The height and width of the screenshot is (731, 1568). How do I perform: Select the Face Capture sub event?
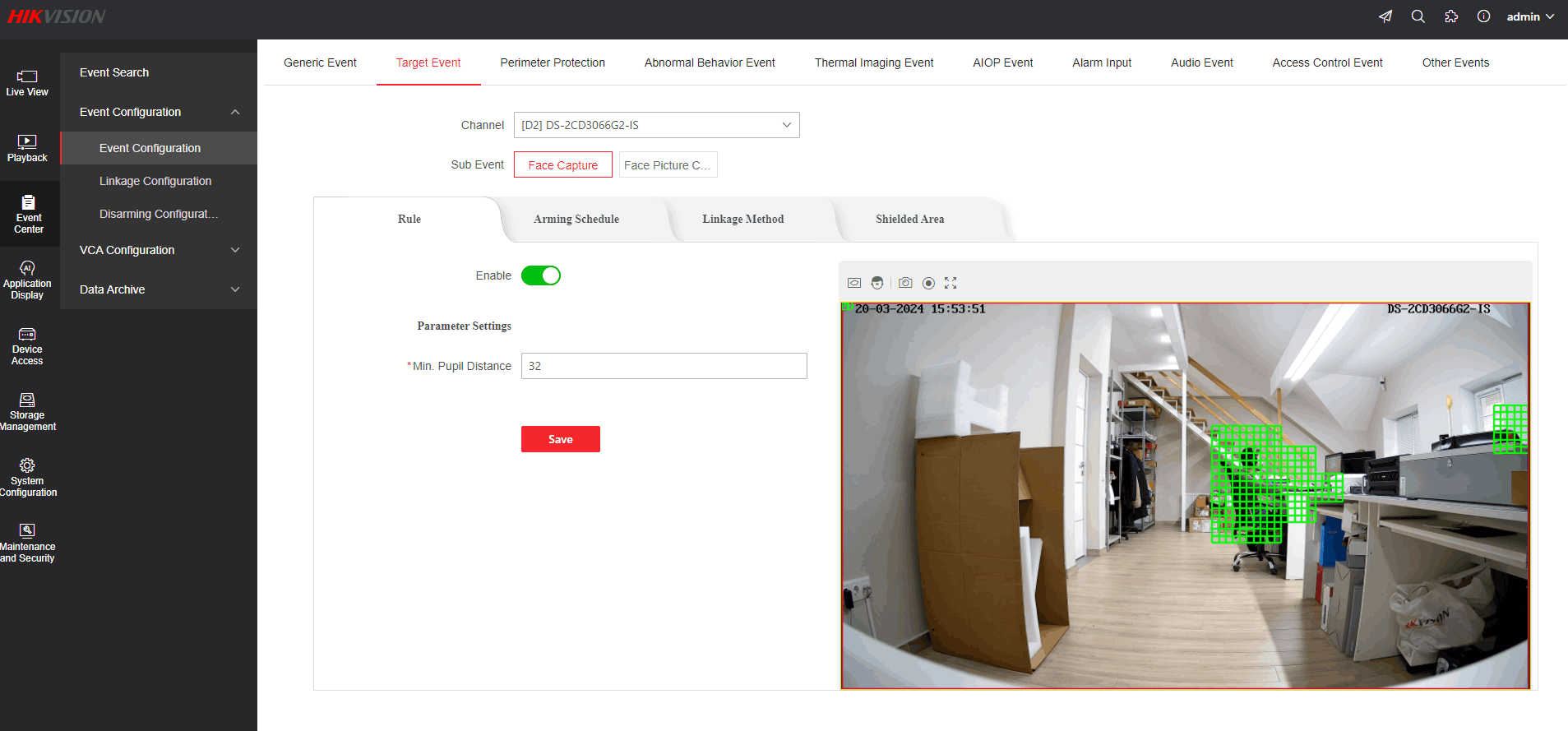click(563, 165)
